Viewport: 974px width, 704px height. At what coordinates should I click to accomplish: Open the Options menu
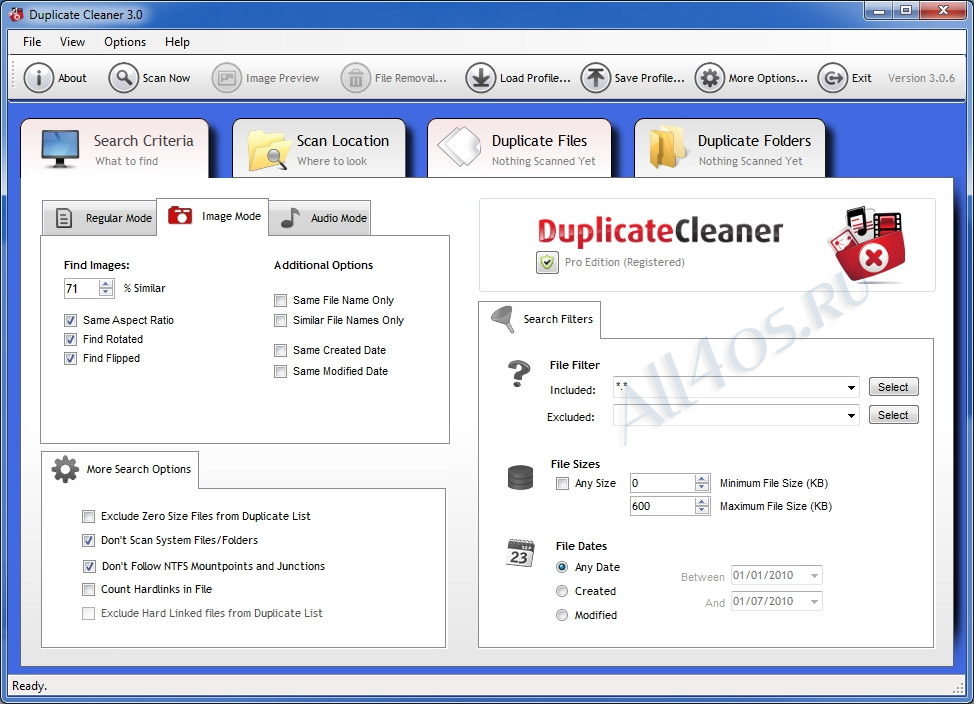click(x=125, y=42)
